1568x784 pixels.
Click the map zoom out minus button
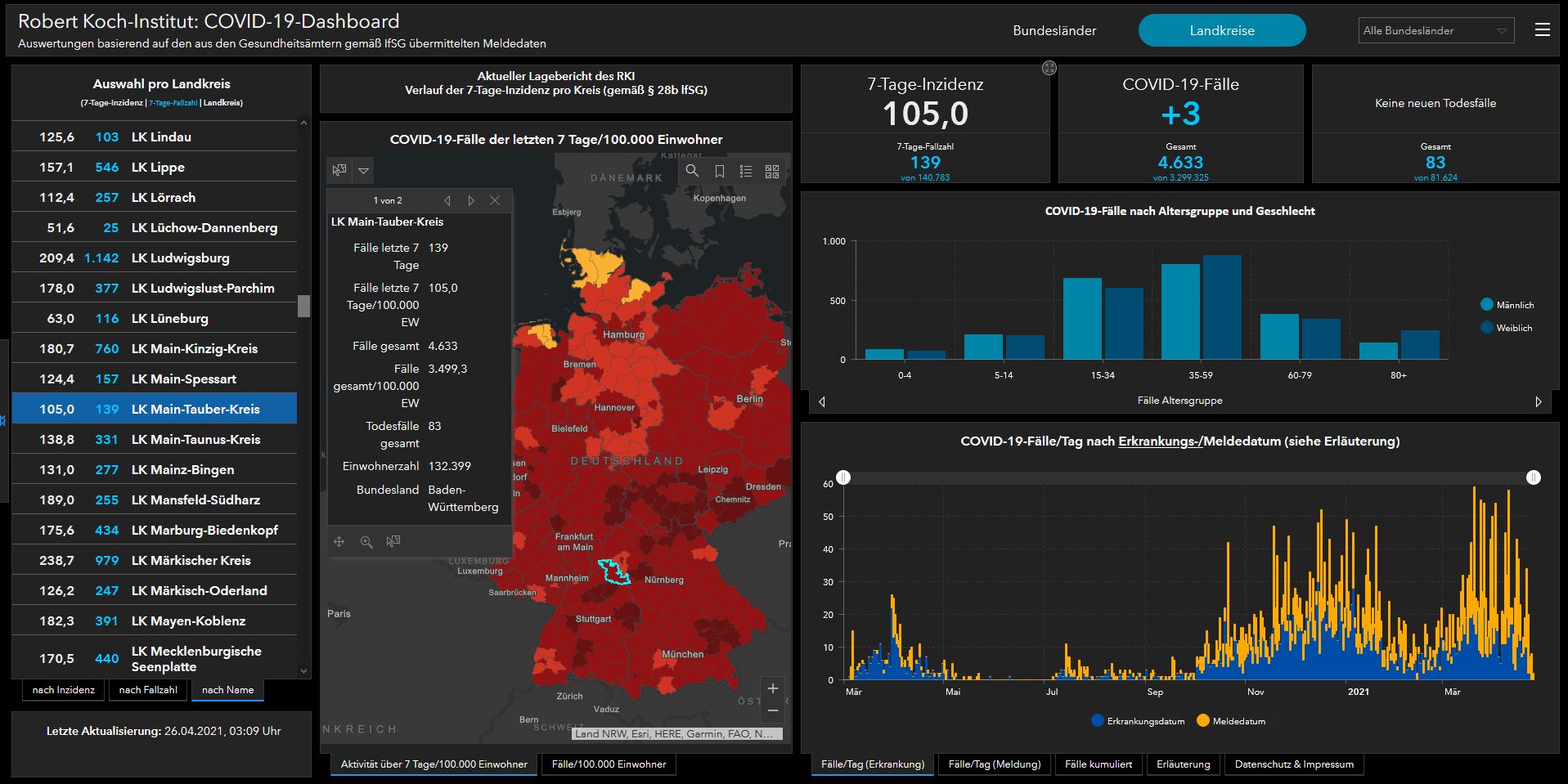tap(772, 710)
